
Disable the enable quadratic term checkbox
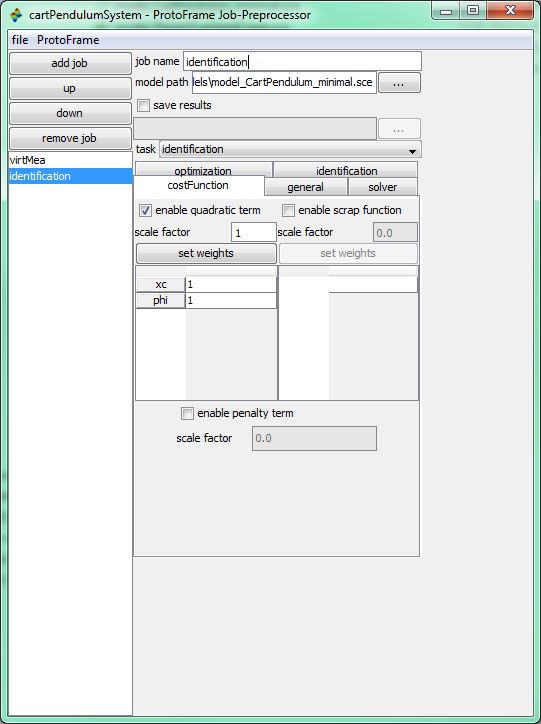coord(145,211)
